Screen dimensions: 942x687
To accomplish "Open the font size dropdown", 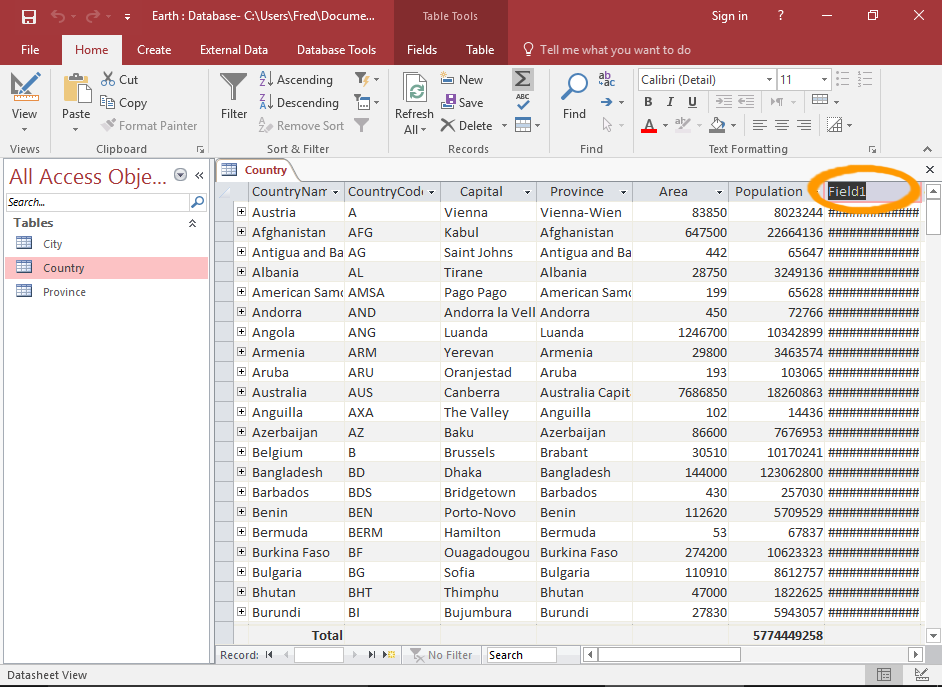I will pos(826,80).
